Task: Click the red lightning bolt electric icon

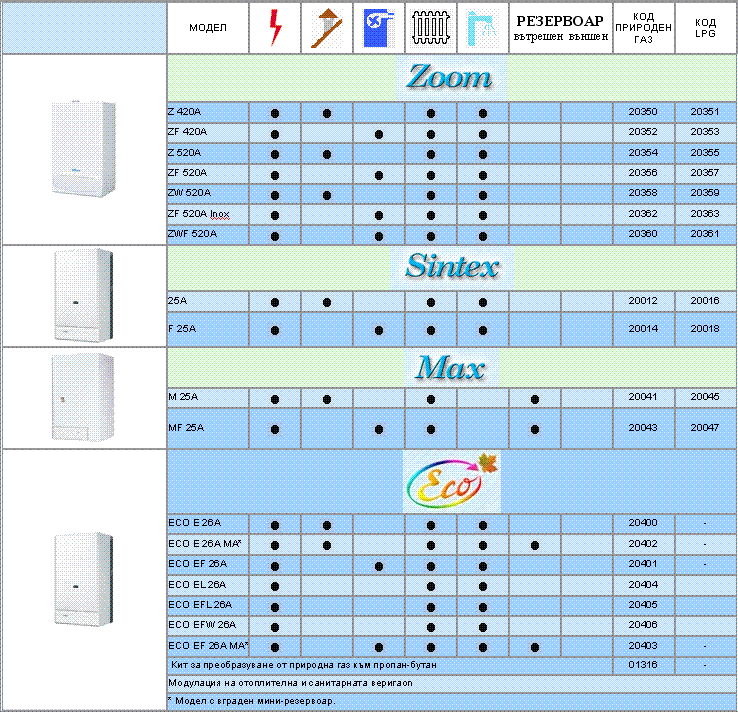Action: click(x=275, y=28)
